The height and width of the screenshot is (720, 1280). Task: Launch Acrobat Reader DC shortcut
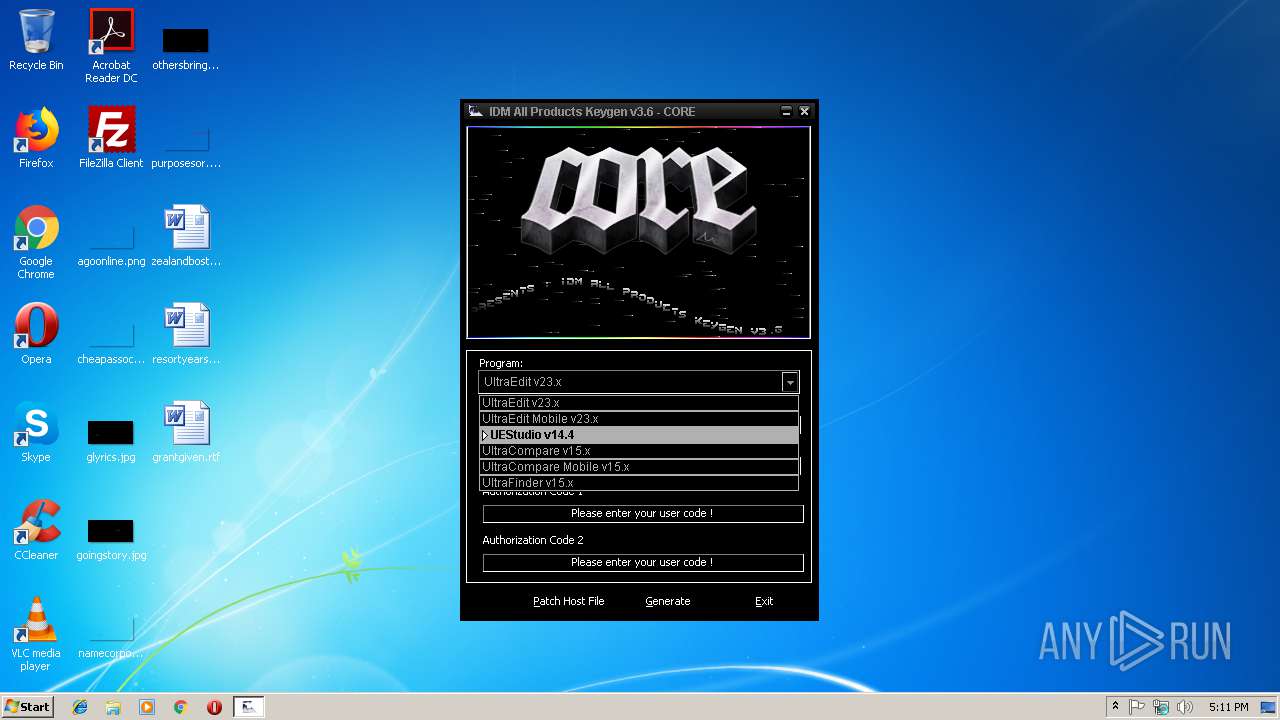(111, 45)
